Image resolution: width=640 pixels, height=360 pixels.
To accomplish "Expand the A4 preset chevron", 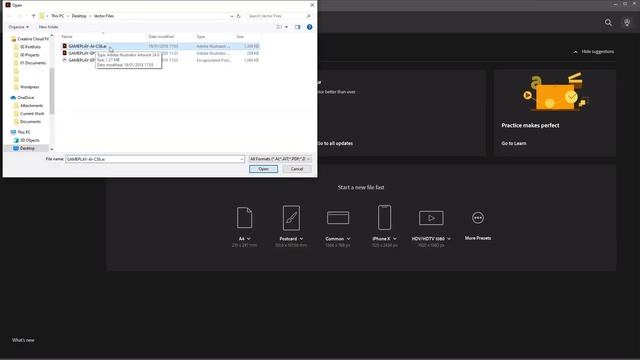I will point(249,239).
